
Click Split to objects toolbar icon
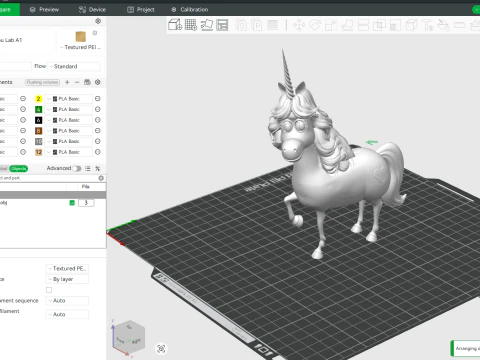[x=241, y=25]
